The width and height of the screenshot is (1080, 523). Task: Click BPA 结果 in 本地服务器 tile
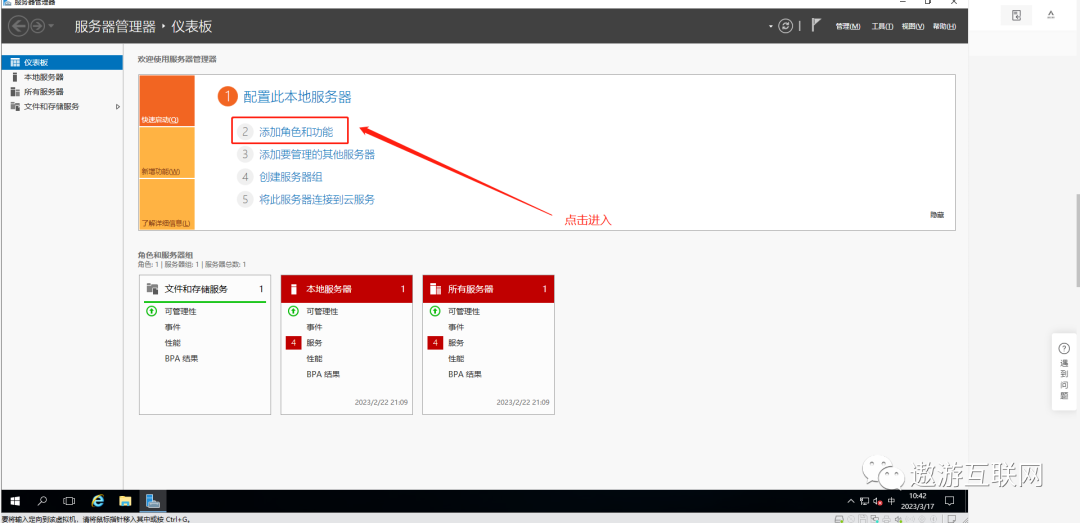[x=324, y=374]
